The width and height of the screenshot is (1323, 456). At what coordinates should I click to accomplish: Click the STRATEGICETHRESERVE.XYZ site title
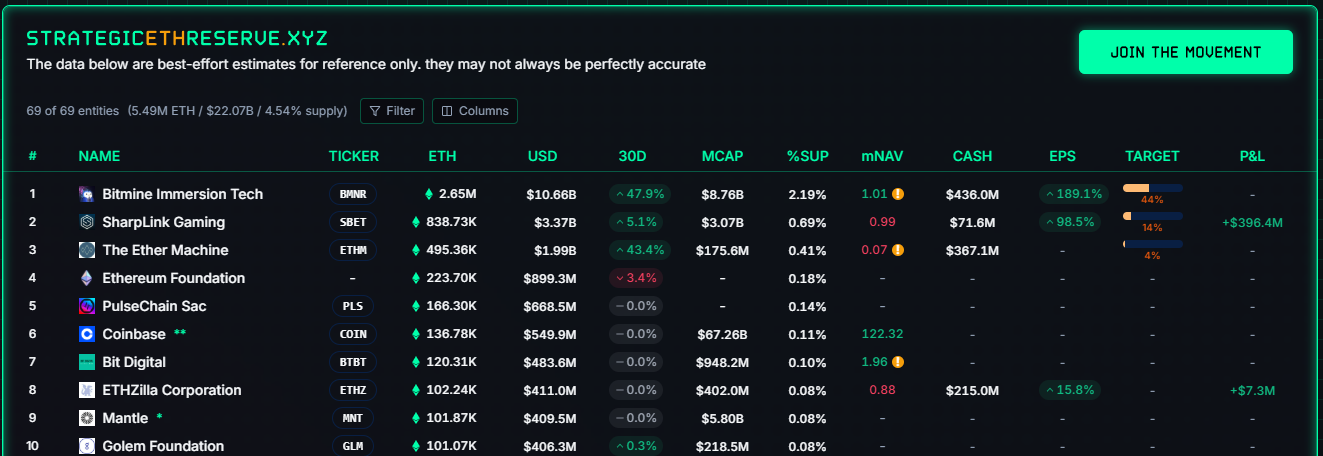pos(177,38)
